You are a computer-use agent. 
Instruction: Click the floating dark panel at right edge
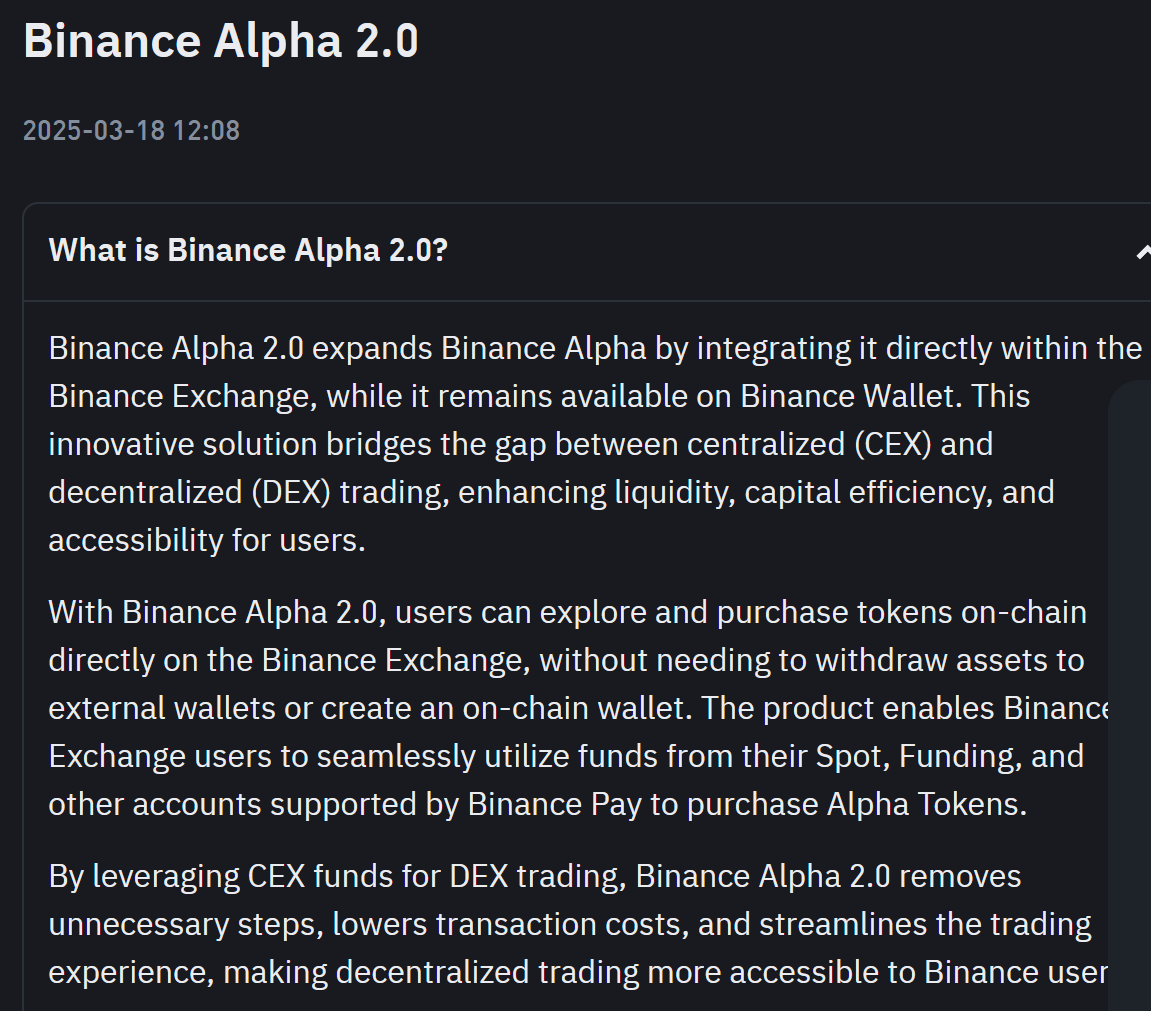click(1129, 696)
